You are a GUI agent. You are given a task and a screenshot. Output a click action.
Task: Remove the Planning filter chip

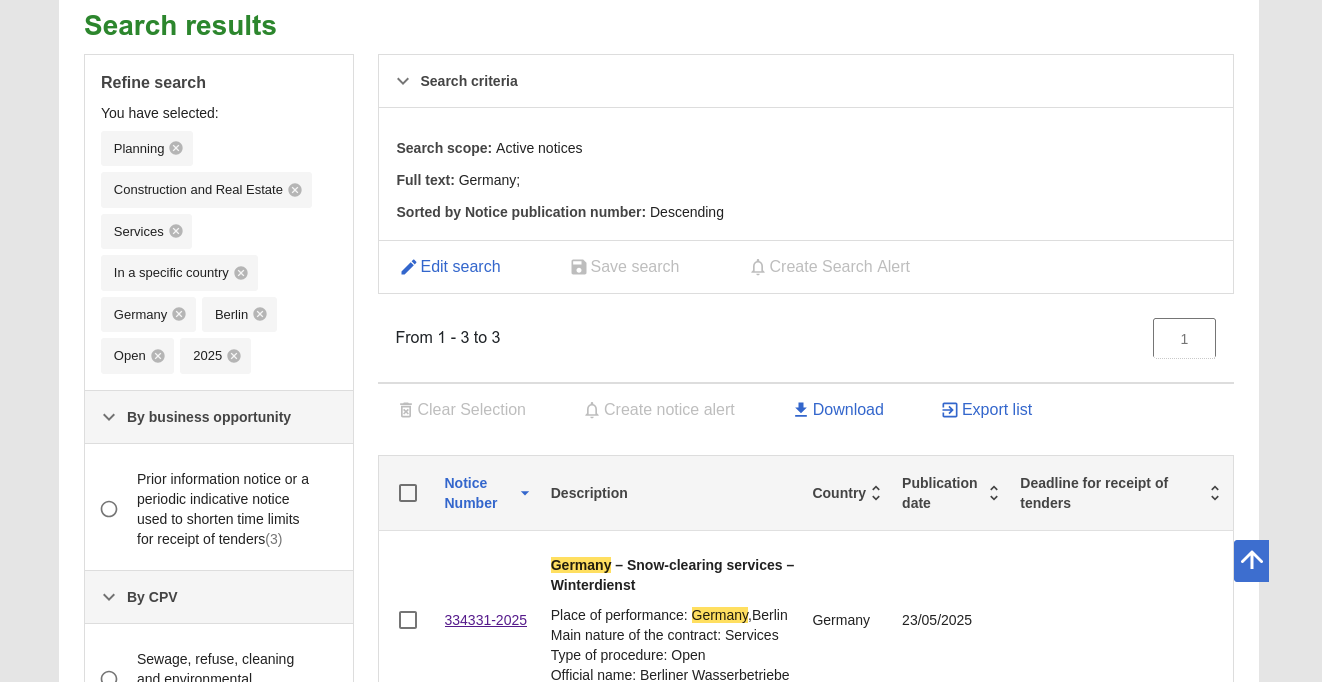coord(176,148)
